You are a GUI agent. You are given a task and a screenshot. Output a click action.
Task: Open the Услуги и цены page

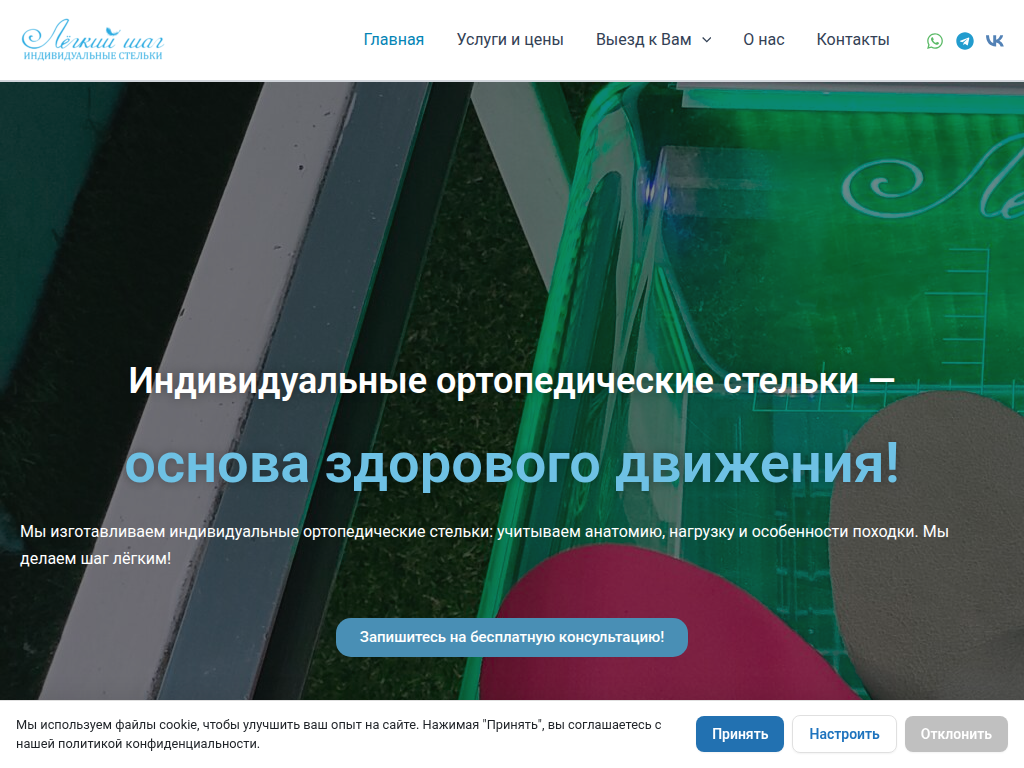tap(510, 40)
